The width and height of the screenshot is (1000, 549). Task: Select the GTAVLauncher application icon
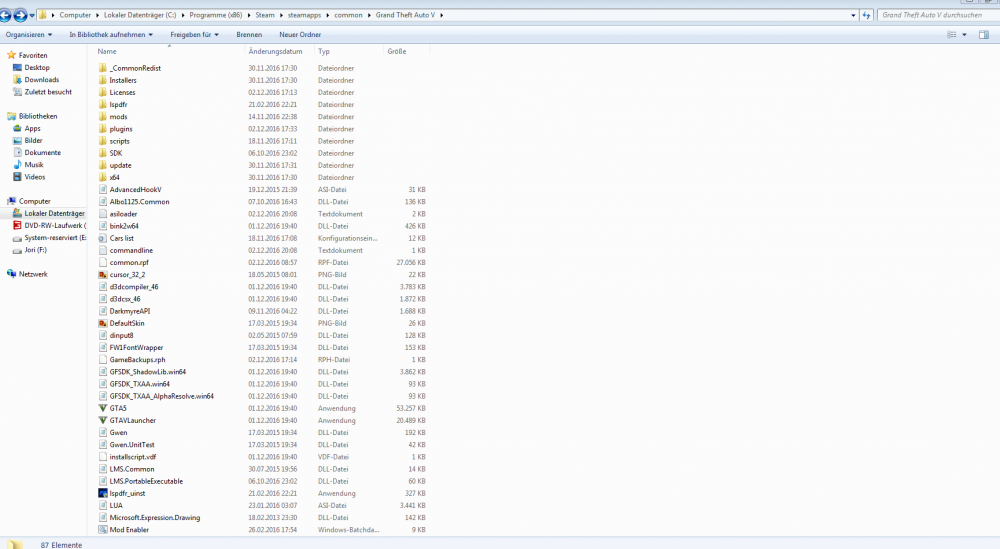click(x=103, y=420)
